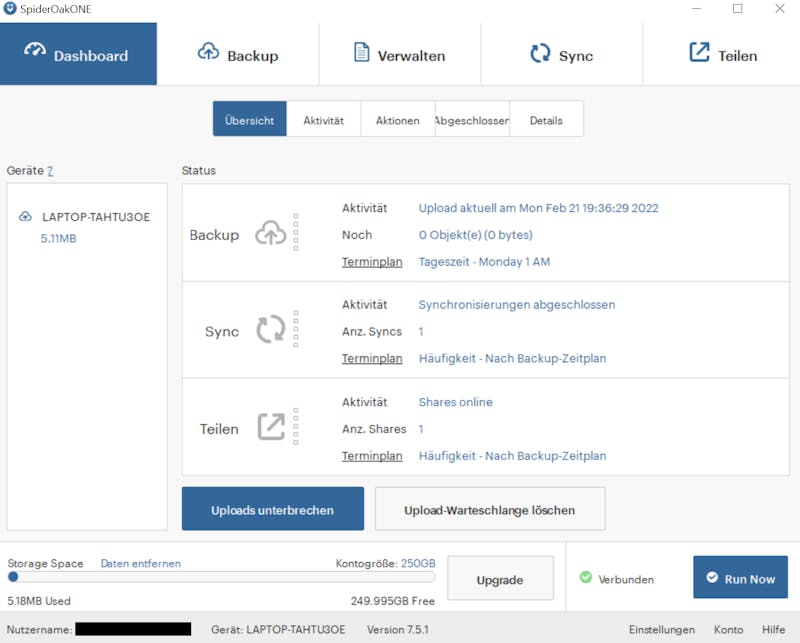Click the 249.995GB Free text
This screenshot has width=800, height=643.
coord(393,601)
